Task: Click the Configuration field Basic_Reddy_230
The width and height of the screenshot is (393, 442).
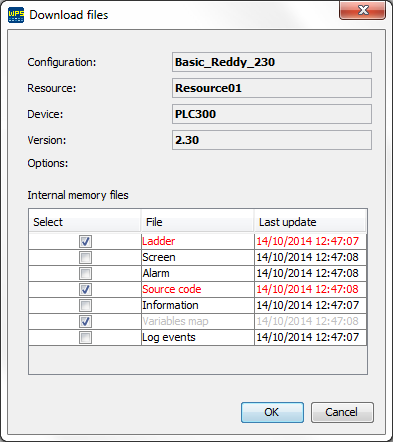Action: [x=272, y=62]
